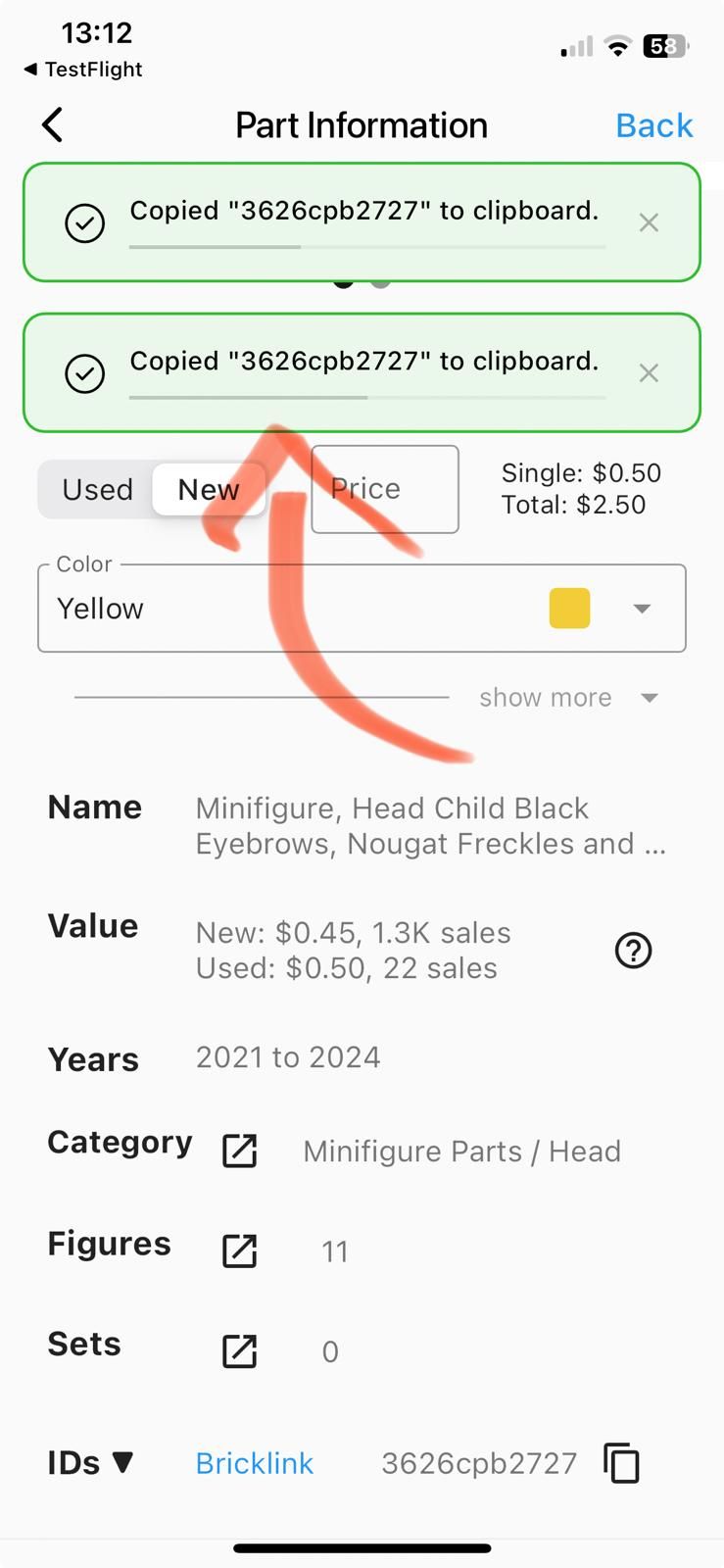The width and height of the screenshot is (724, 1568).
Task: Select the Used condition option
Action: pyautogui.click(x=97, y=489)
